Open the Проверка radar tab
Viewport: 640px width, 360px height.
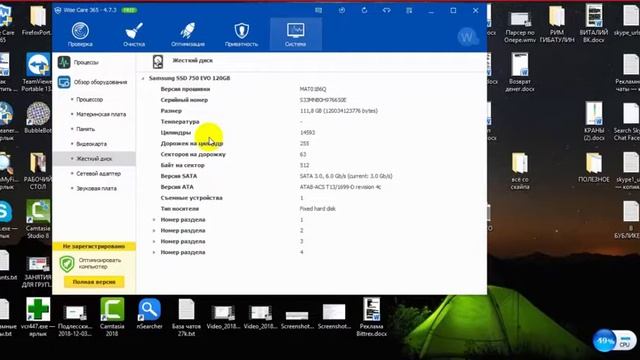pyautogui.click(x=80, y=35)
